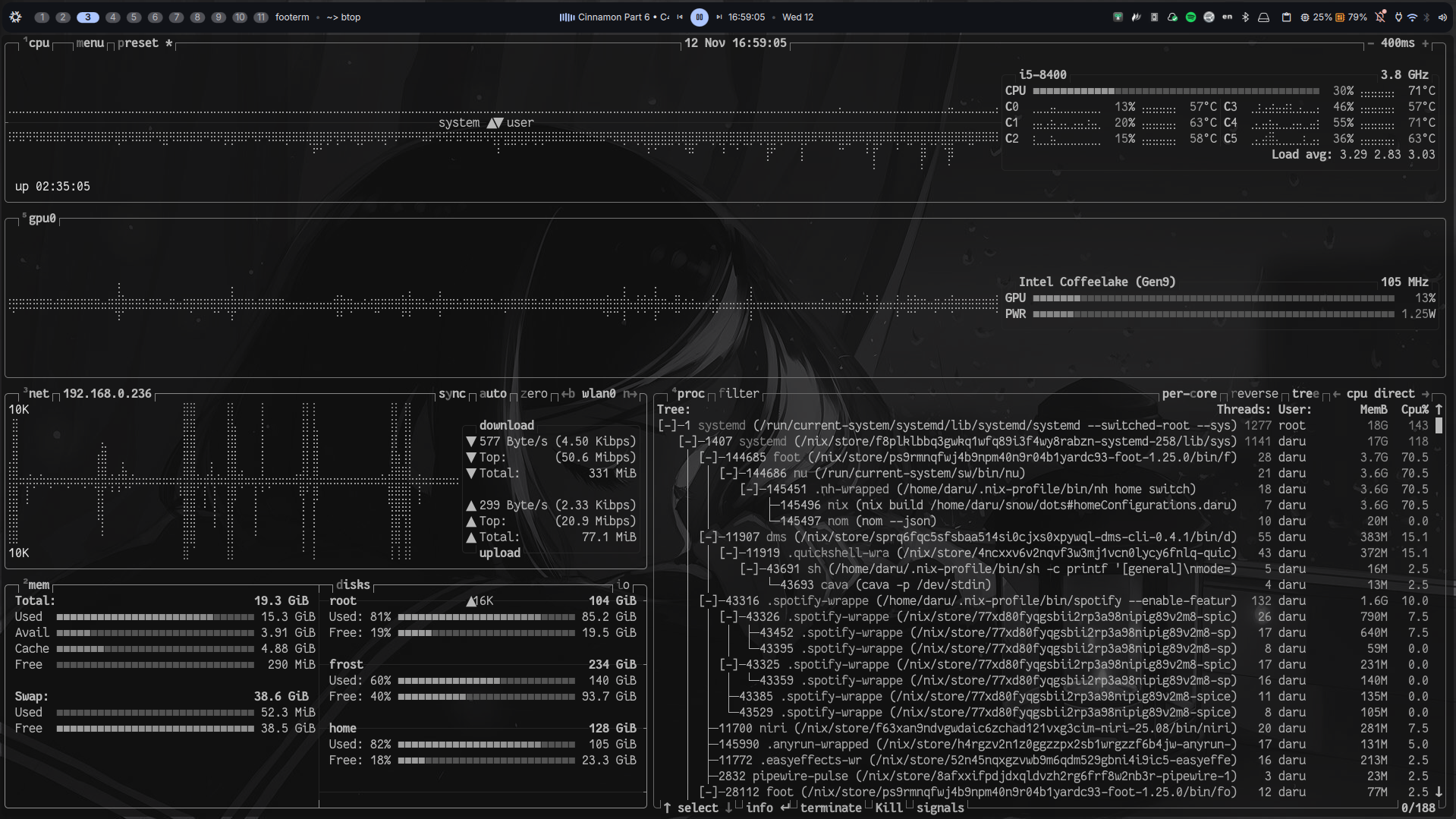Switch to workspace 11
Viewport: 1456px width, 819px height.
[261, 17]
